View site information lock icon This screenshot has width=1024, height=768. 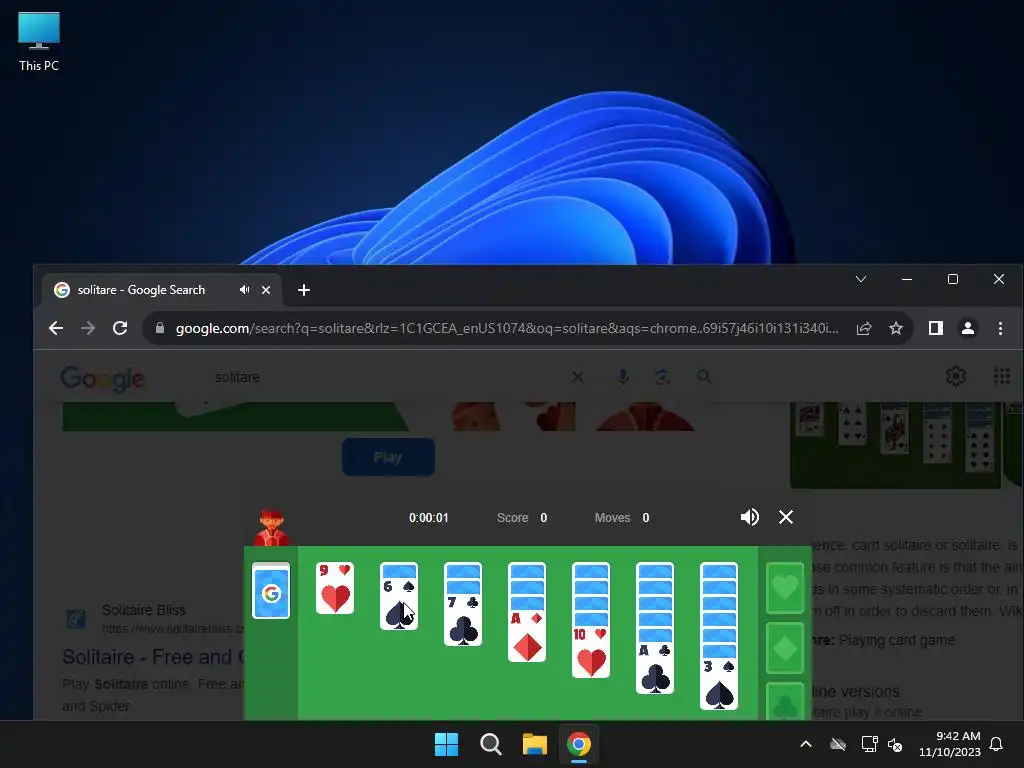pyautogui.click(x=159, y=328)
